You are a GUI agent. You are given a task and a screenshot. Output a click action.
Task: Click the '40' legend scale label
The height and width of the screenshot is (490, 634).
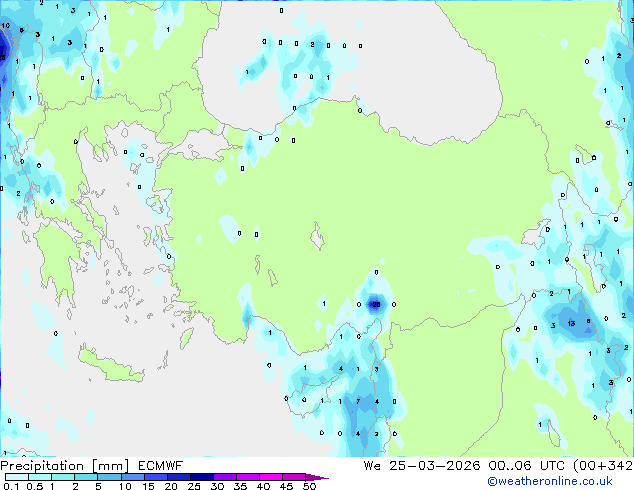point(263,486)
